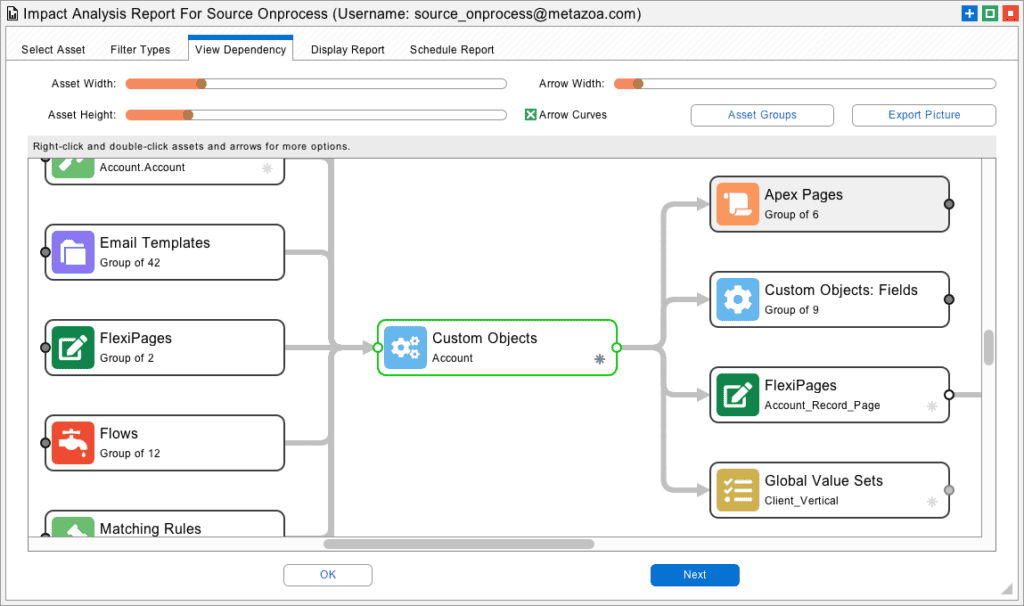1024x606 pixels.
Task: Click the Asset Height slider handle
Action: pos(188,115)
